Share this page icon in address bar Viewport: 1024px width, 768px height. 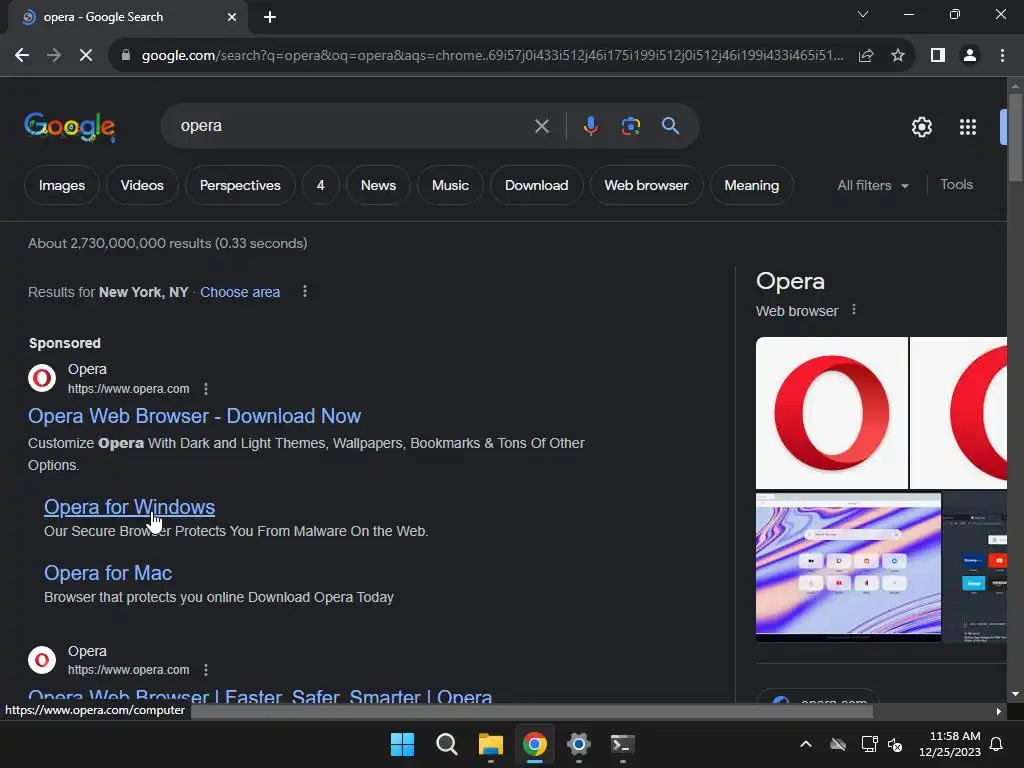(866, 56)
